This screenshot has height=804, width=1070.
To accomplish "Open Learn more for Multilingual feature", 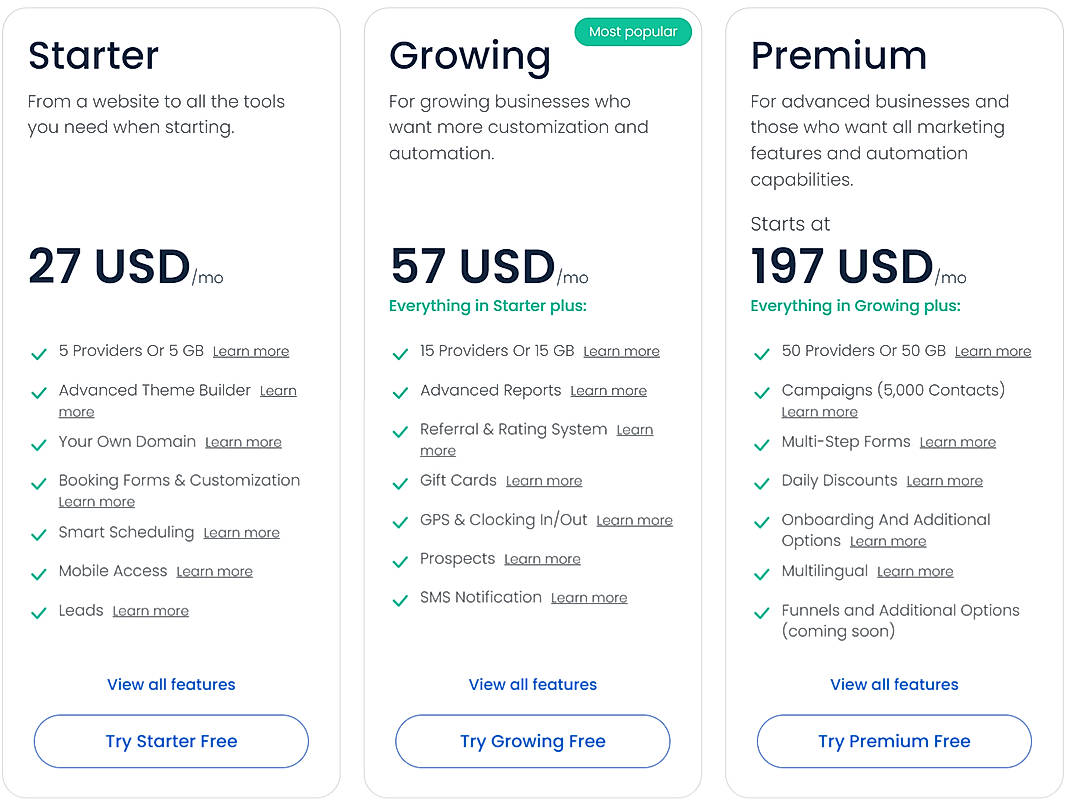I will point(915,571).
